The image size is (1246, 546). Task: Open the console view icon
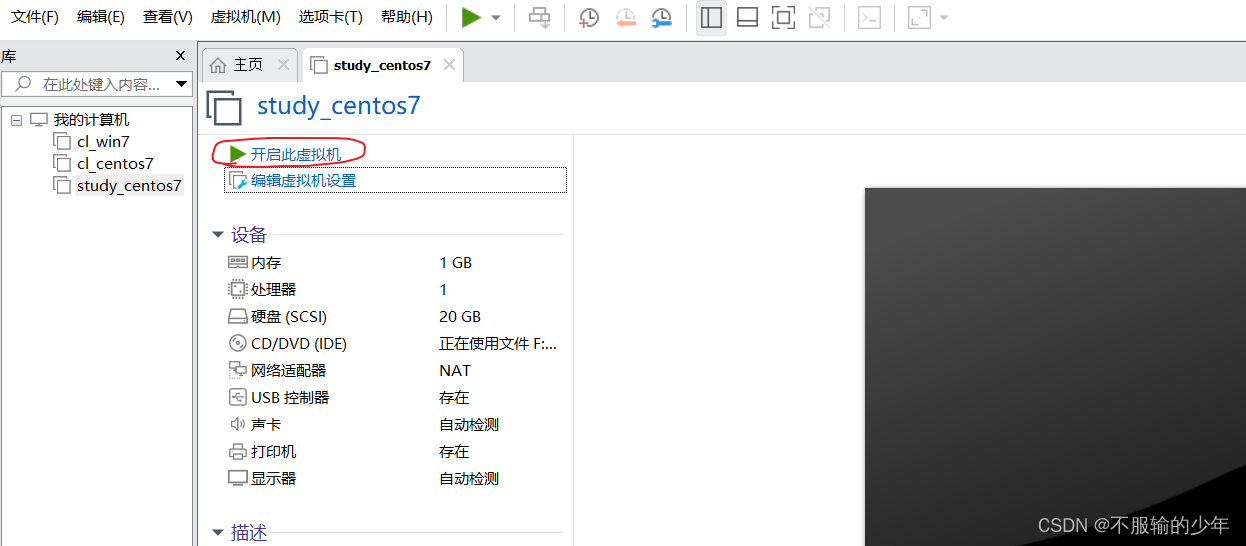click(869, 17)
